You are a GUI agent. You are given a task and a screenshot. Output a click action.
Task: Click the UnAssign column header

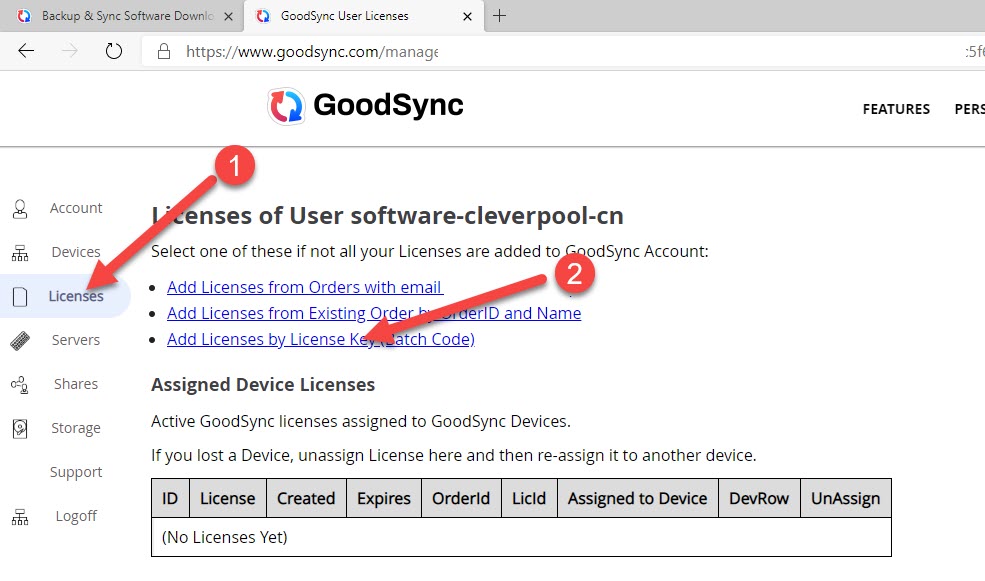846,498
